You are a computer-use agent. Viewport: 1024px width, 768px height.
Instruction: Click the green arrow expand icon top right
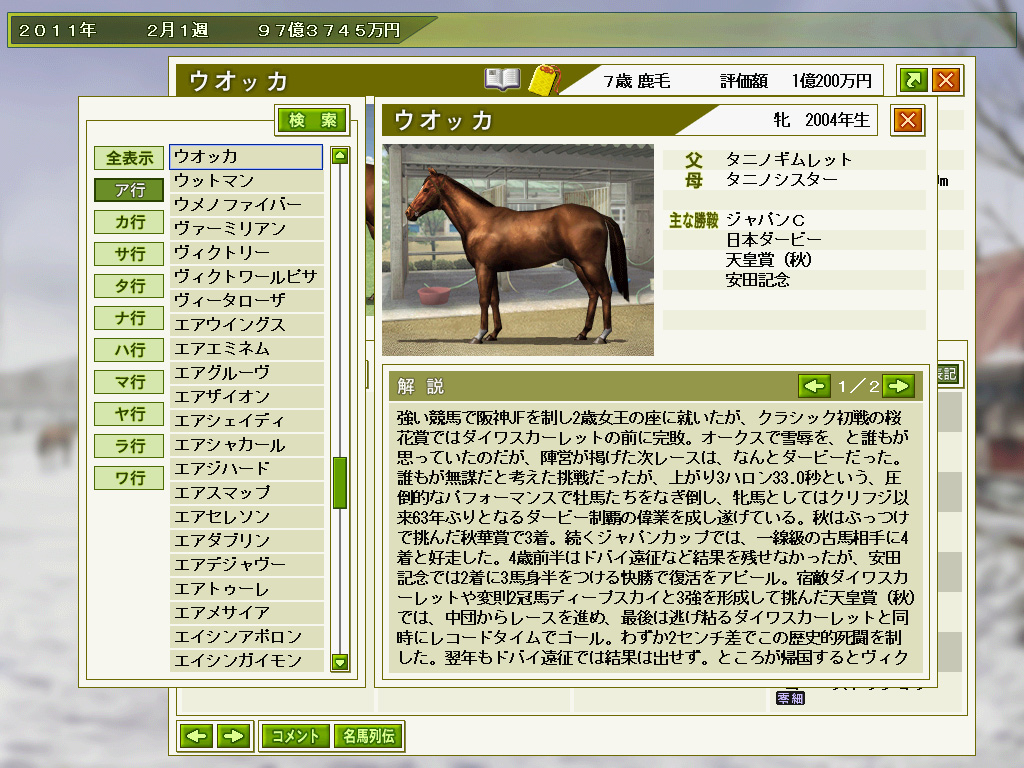913,80
